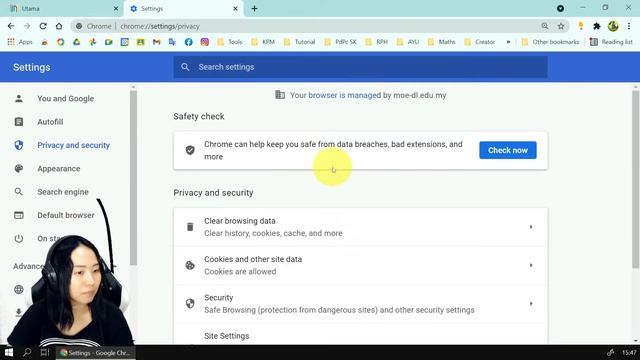Viewport: 640px width, 360px height.
Task: Open Security settings row
Action: pos(360,304)
